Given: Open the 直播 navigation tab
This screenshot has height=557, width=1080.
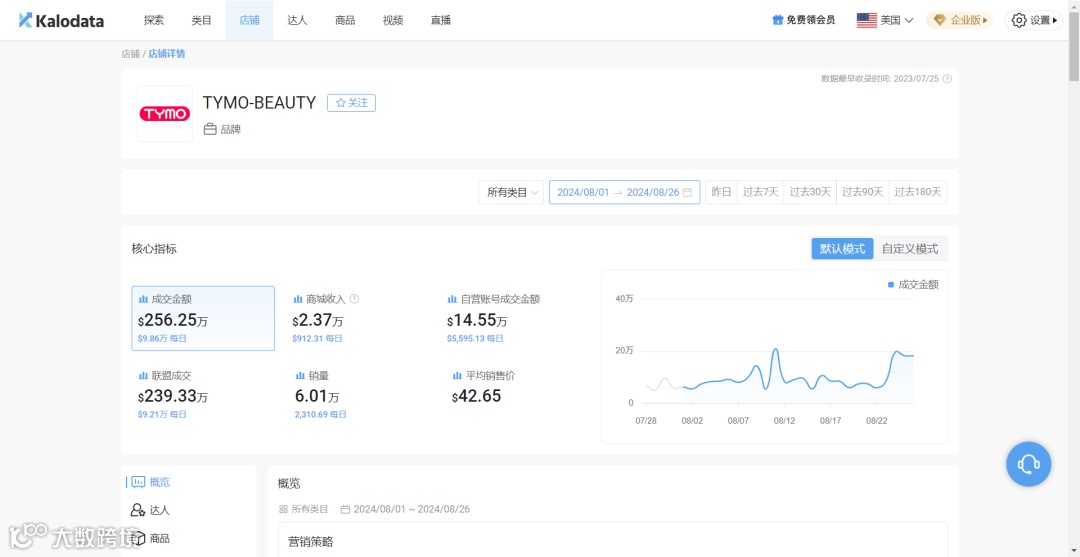Looking at the screenshot, I should [x=441, y=20].
